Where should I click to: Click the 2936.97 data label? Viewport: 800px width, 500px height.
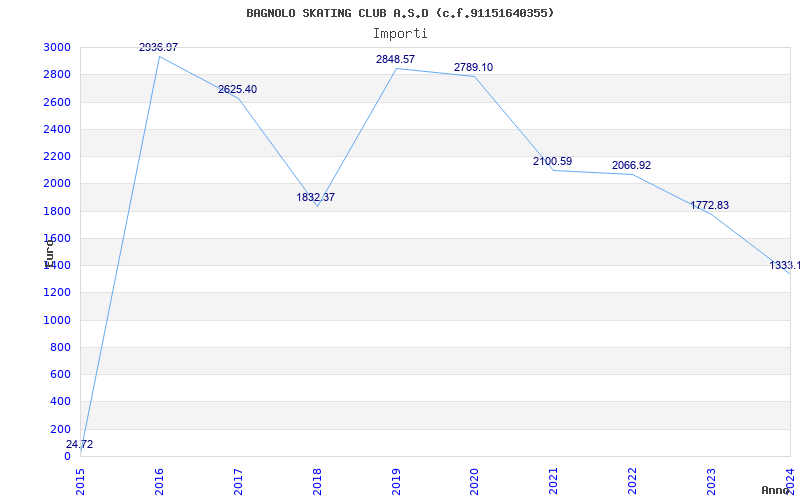(158, 47)
